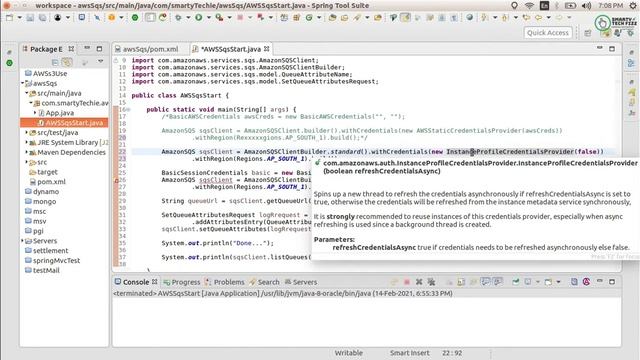This screenshot has width=640, height=360.
Task: Toggle Scroll Lock in Console toolbar
Action: [461, 282]
